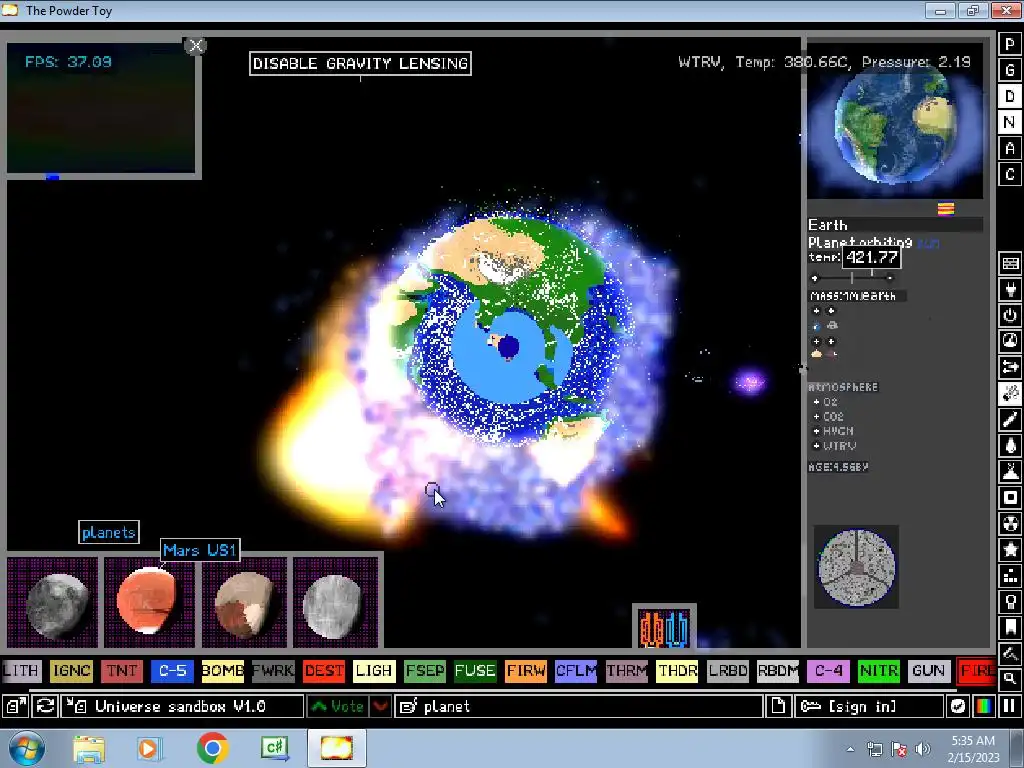
Task: Open the Windows Start menu
Action: coord(26,748)
